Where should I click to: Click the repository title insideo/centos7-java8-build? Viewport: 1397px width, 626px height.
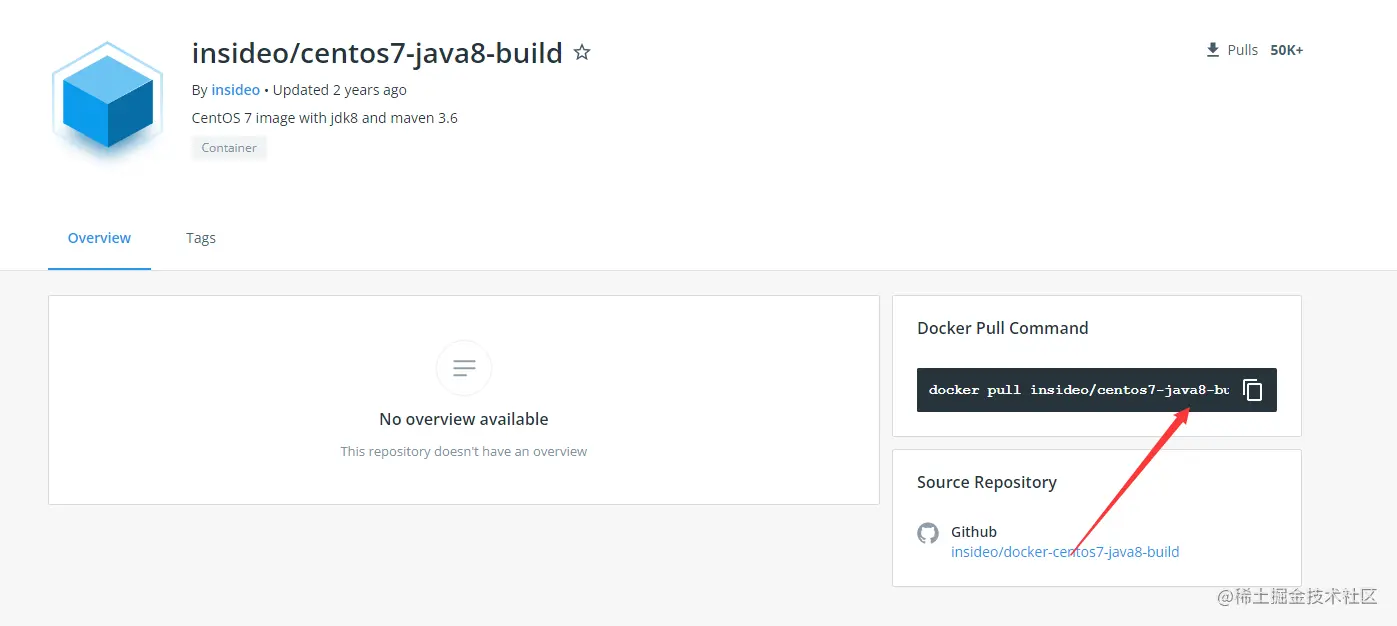click(377, 53)
